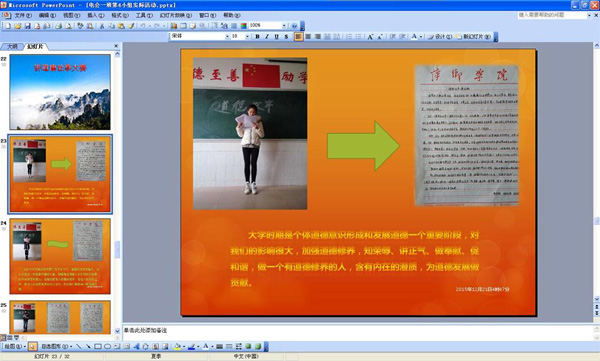Screen dimensions: 600x361
Task: Select the Cut scissors icon
Action: coord(102,26)
